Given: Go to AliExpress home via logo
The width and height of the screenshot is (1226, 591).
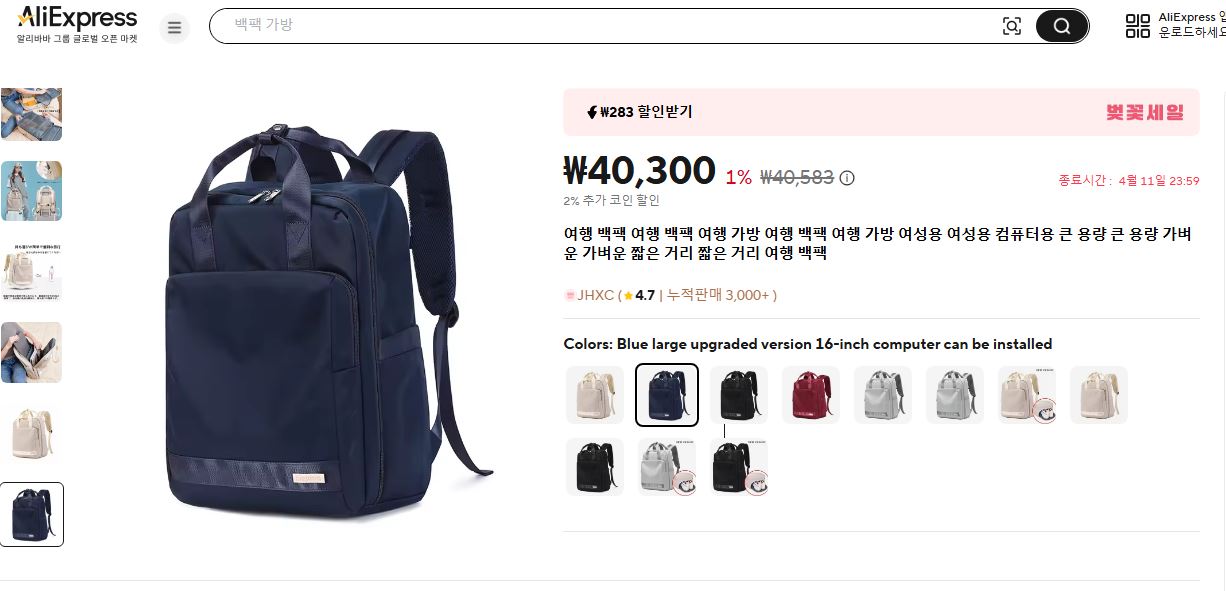Looking at the screenshot, I should pos(77,18).
